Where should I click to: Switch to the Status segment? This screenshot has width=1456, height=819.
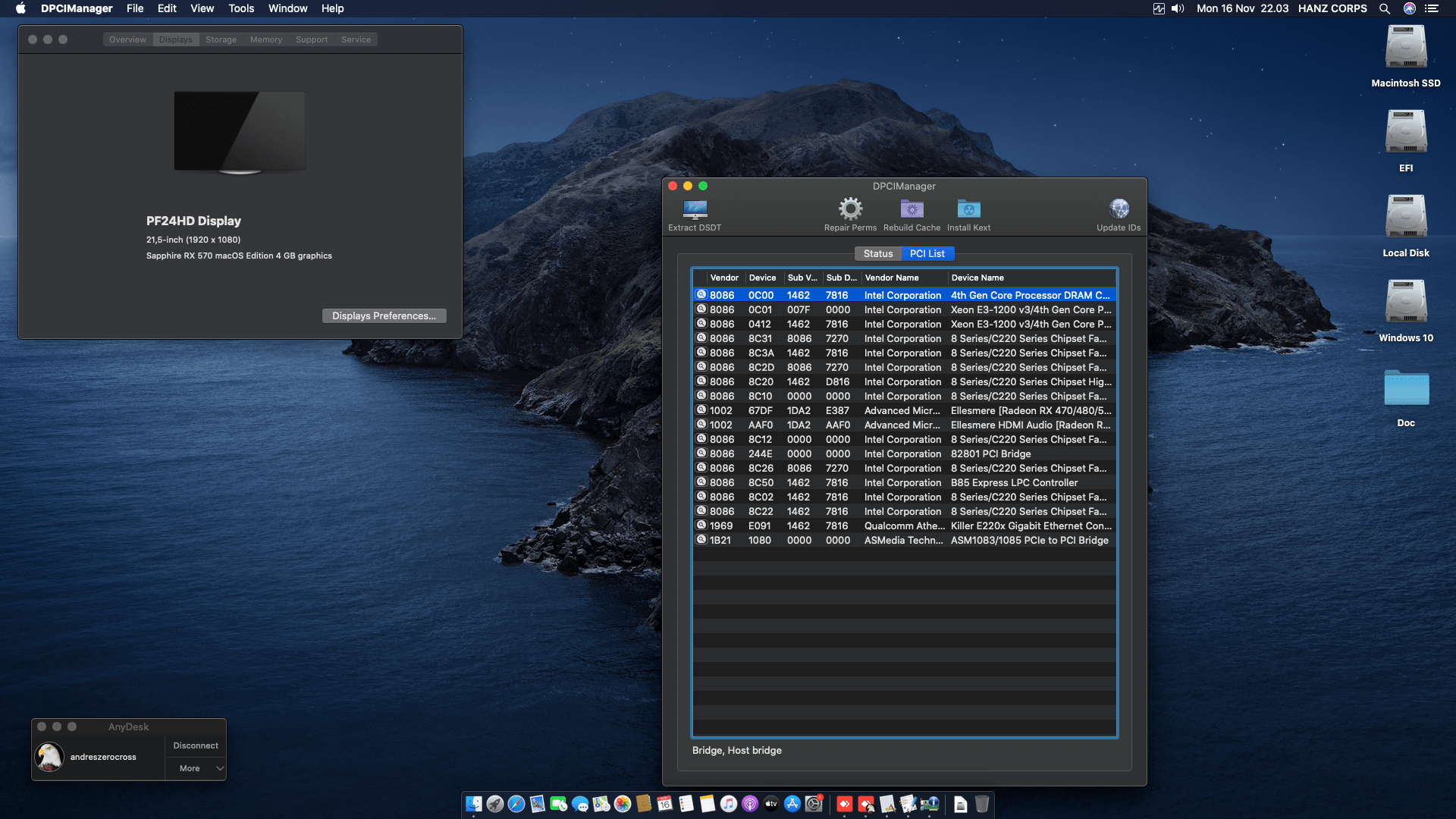click(877, 254)
